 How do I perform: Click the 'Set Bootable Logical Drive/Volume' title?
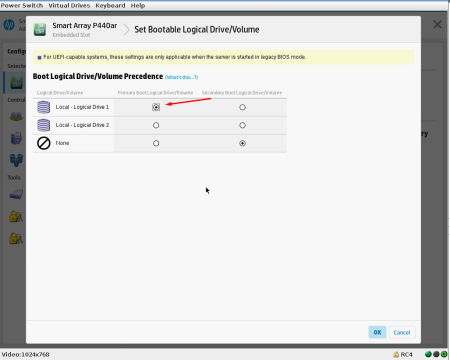[197, 29]
